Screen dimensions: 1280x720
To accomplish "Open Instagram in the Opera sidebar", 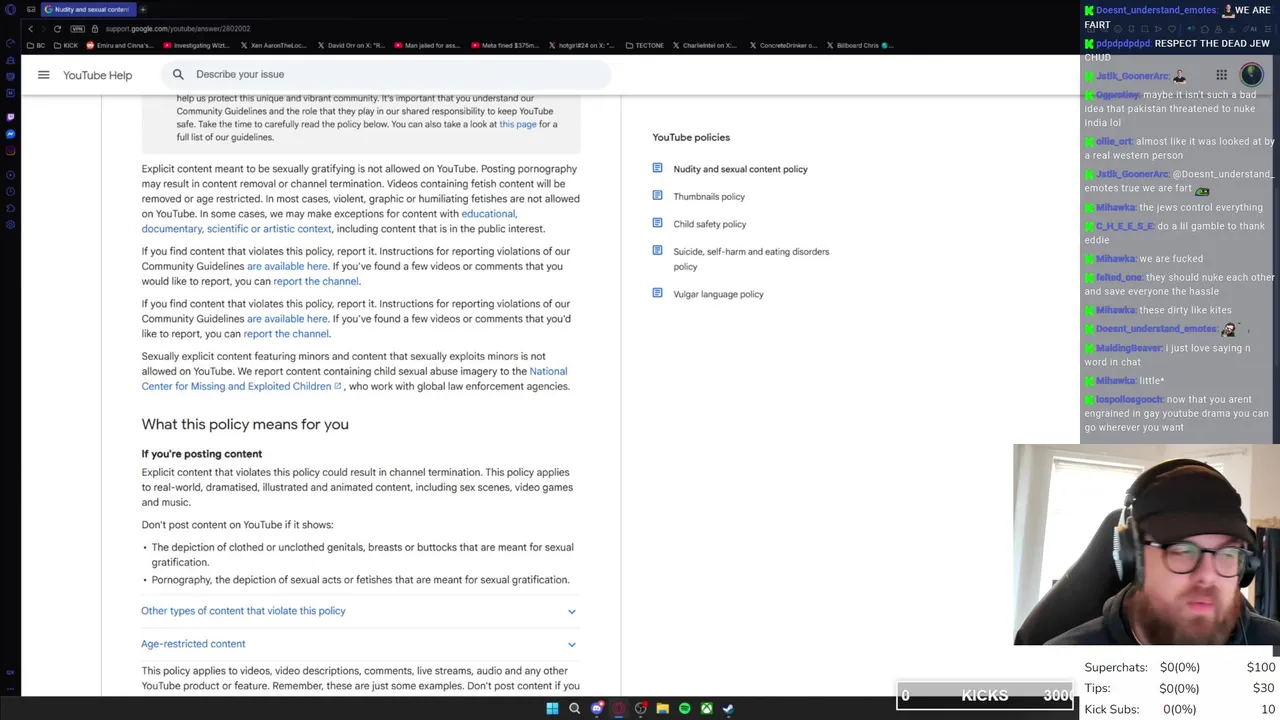I will (10, 151).
